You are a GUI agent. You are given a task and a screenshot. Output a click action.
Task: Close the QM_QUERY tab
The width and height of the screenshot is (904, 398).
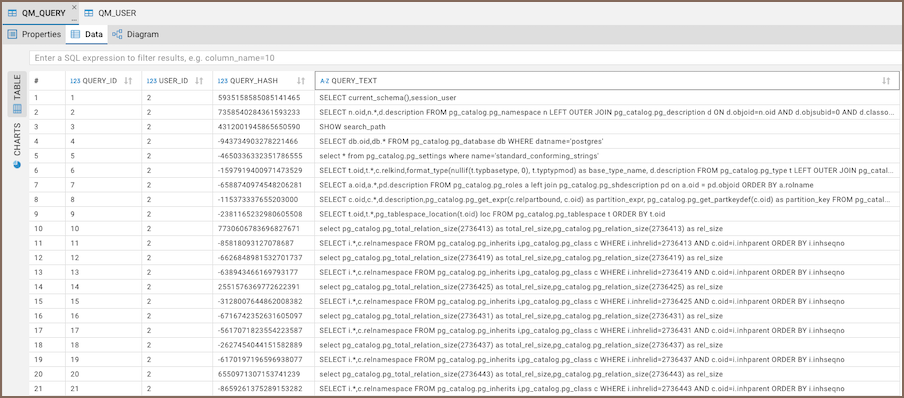pyautogui.click(x=74, y=7)
